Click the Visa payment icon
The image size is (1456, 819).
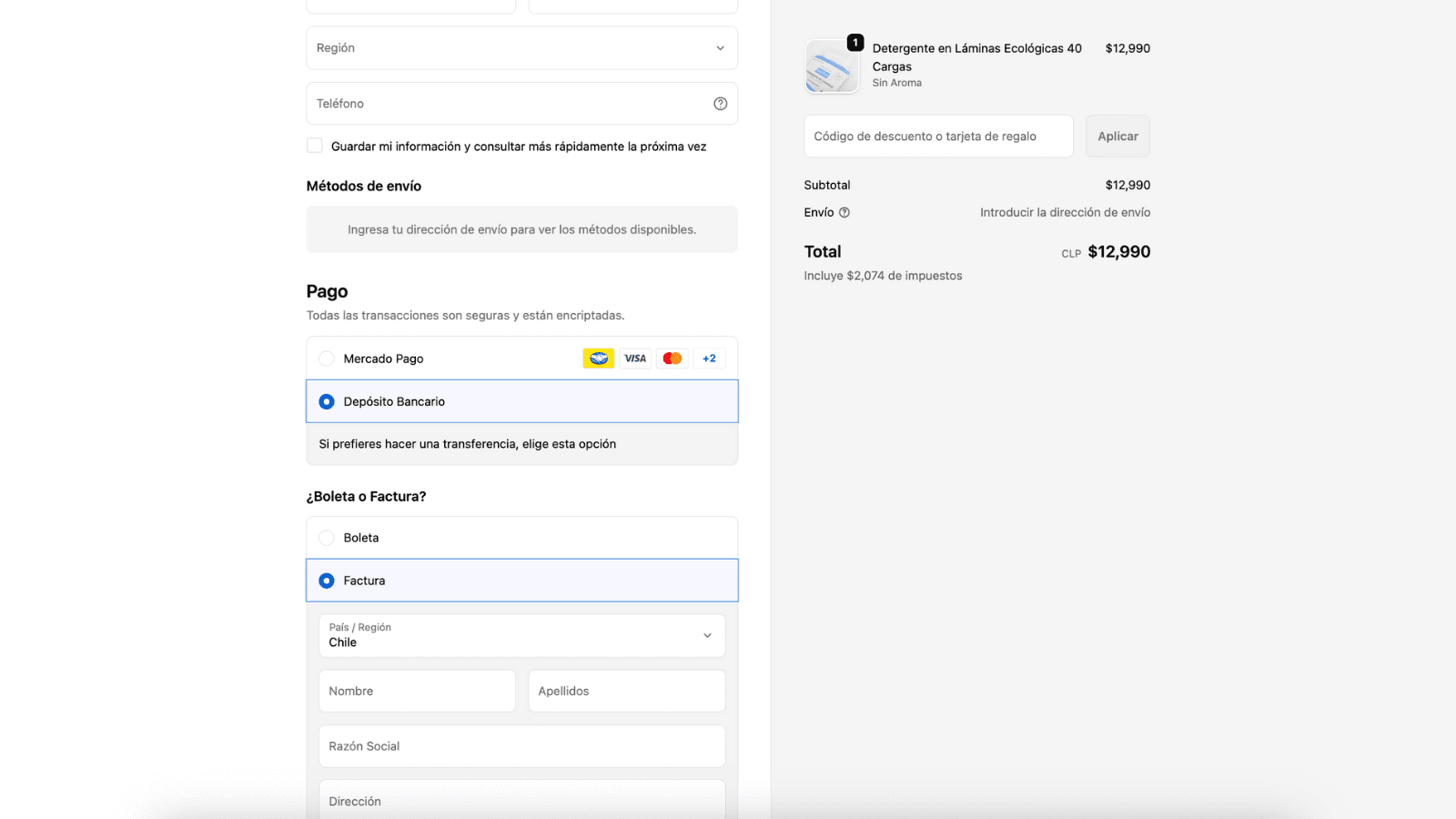634,358
